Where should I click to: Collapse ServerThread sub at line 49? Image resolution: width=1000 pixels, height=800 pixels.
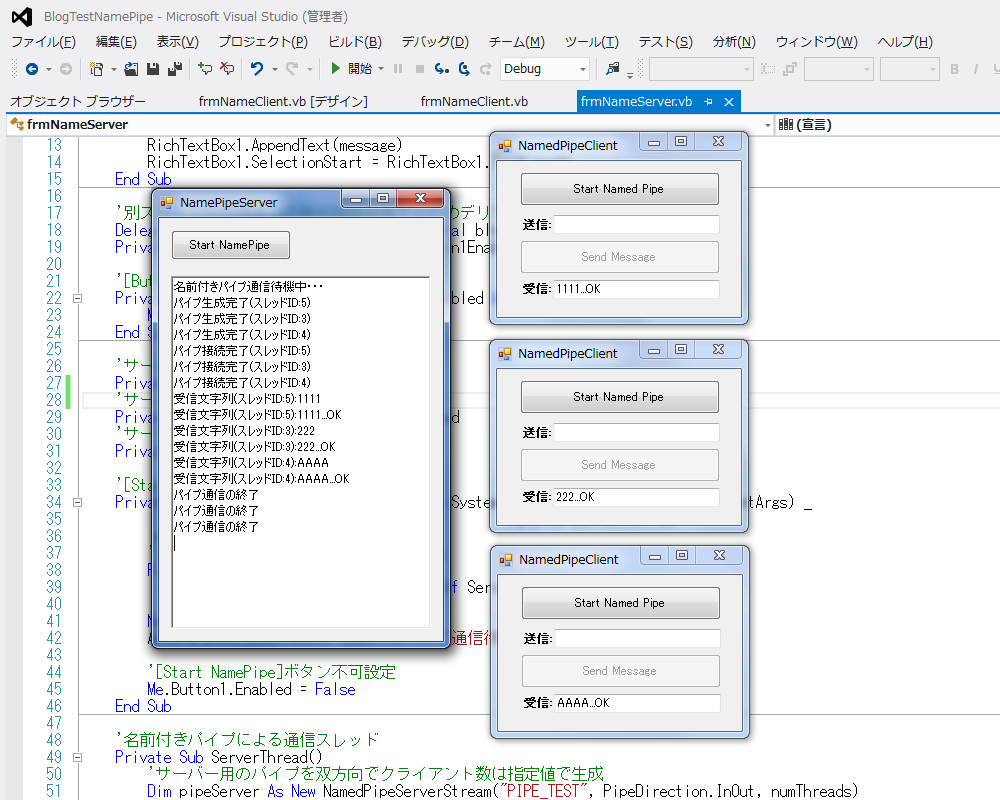coord(77,757)
